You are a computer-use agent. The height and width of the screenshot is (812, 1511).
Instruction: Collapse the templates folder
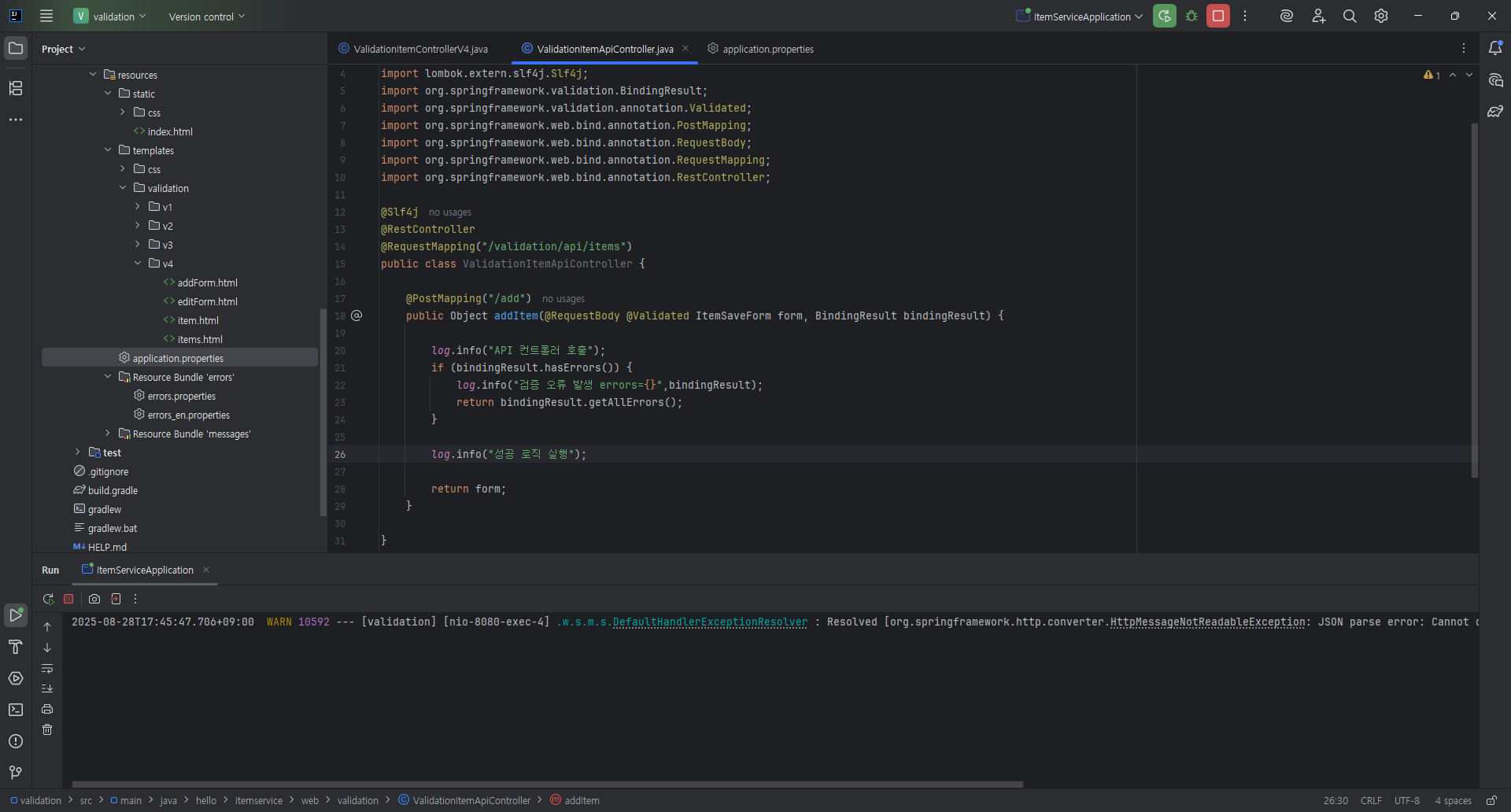(108, 149)
